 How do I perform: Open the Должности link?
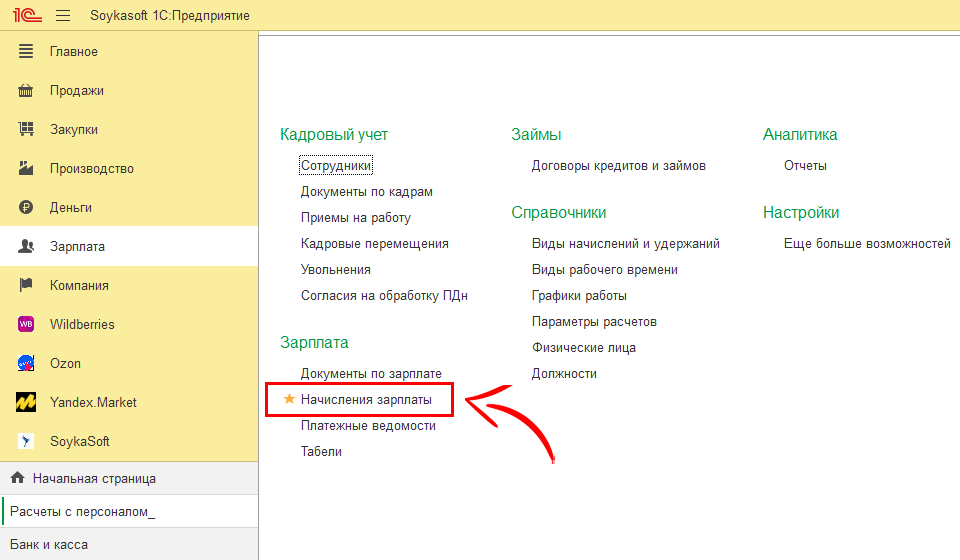click(564, 373)
